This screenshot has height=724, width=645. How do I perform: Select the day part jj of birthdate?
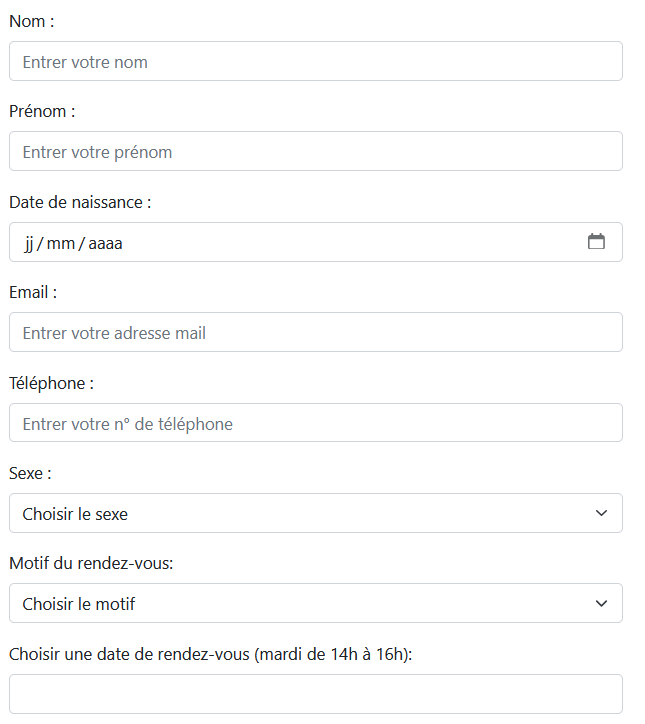point(29,243)
